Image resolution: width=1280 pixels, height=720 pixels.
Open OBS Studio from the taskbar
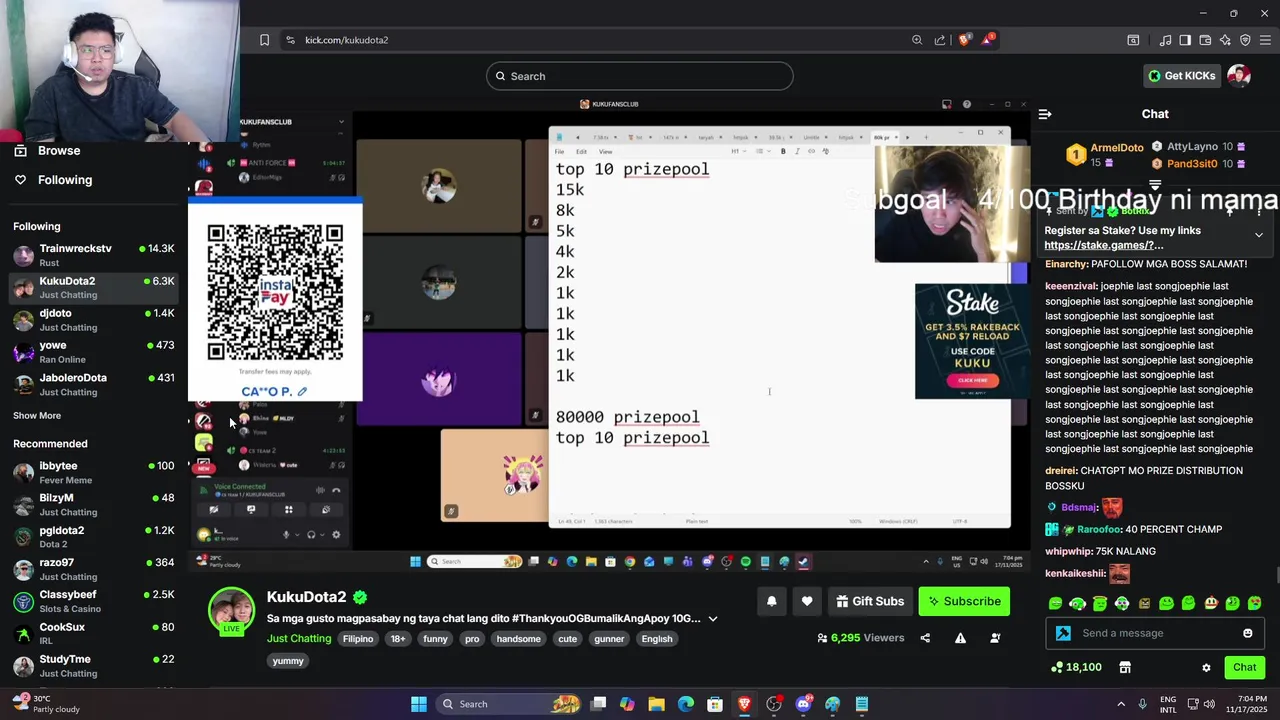coord(774,704)
